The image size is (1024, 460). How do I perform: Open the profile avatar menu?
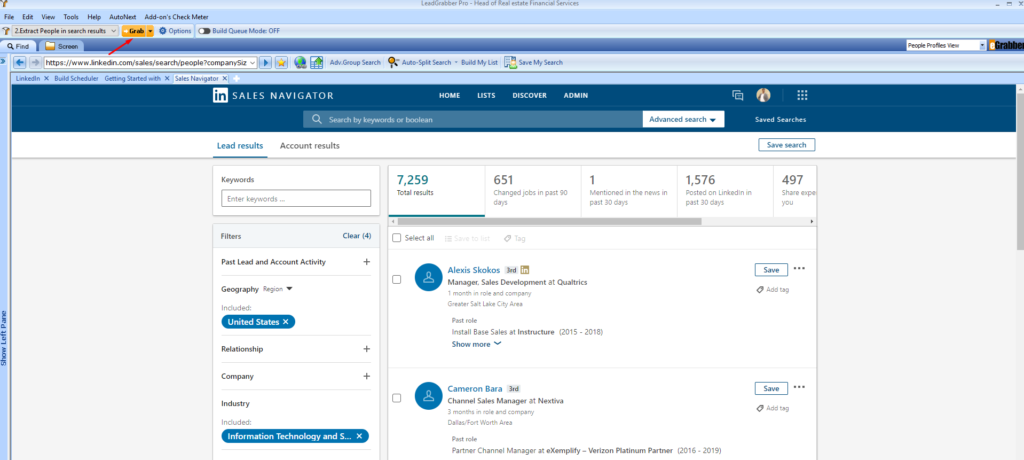point(763,95)
